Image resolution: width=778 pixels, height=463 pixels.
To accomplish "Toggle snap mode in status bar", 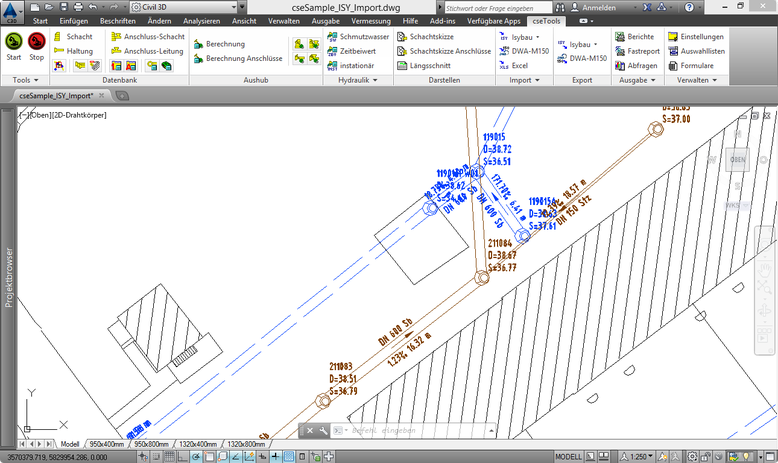I will coord(156,457).
